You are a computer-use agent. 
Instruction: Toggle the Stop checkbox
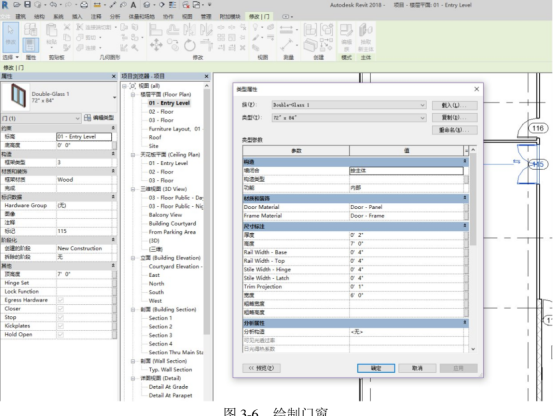pos(60,317)
